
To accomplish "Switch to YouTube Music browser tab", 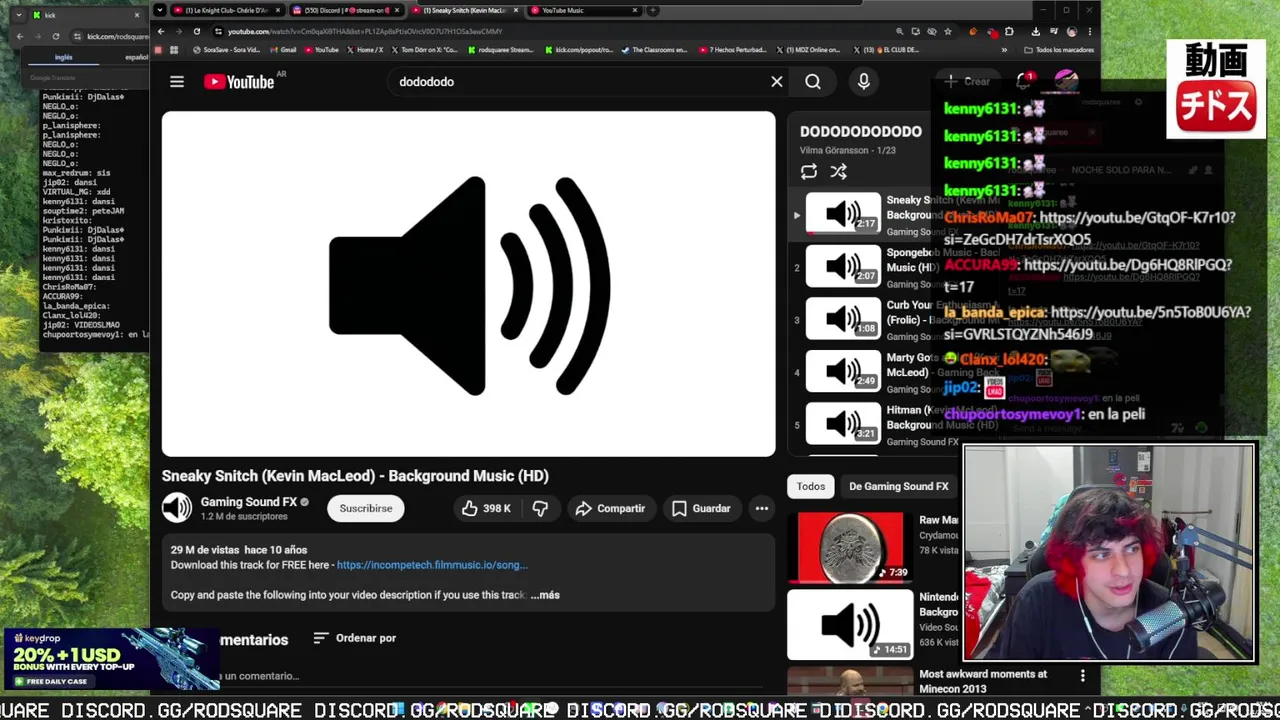I will [x=582, y=10].
